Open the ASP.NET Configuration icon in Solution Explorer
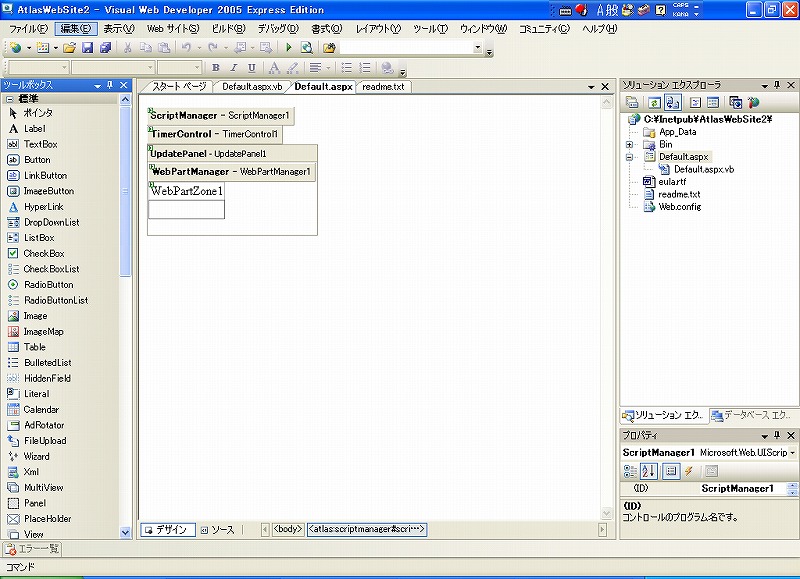 pos(754,103)
